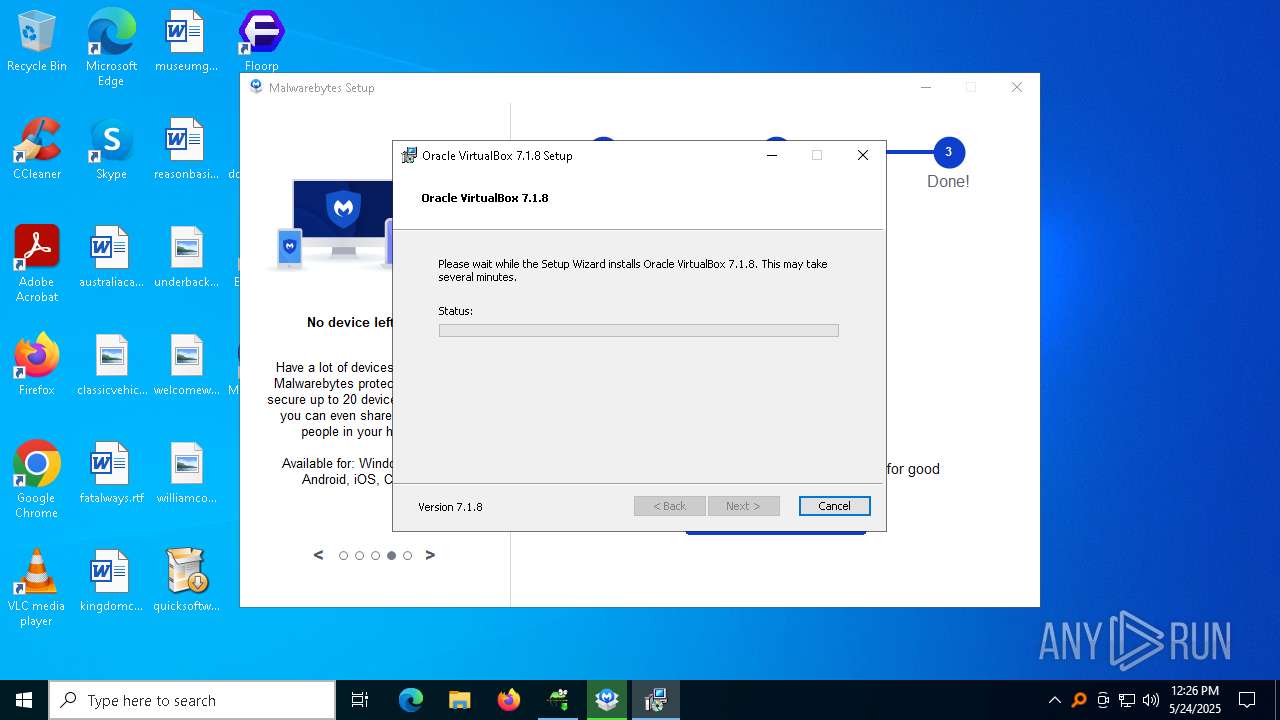This screenshot has height=720, width=1280.
Task: Select fourth carousel dot in Malwarebytes Setup
Action: tap(391, 555)
